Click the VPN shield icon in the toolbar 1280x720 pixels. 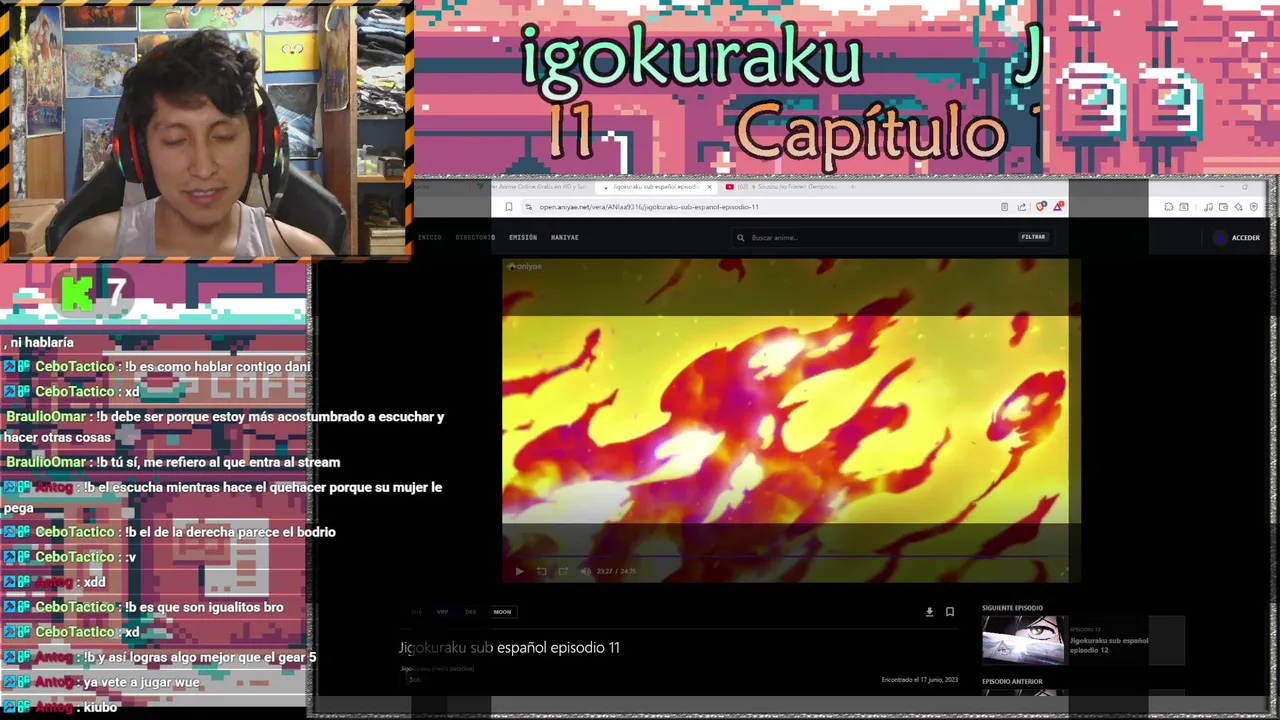pos(1254,207)
